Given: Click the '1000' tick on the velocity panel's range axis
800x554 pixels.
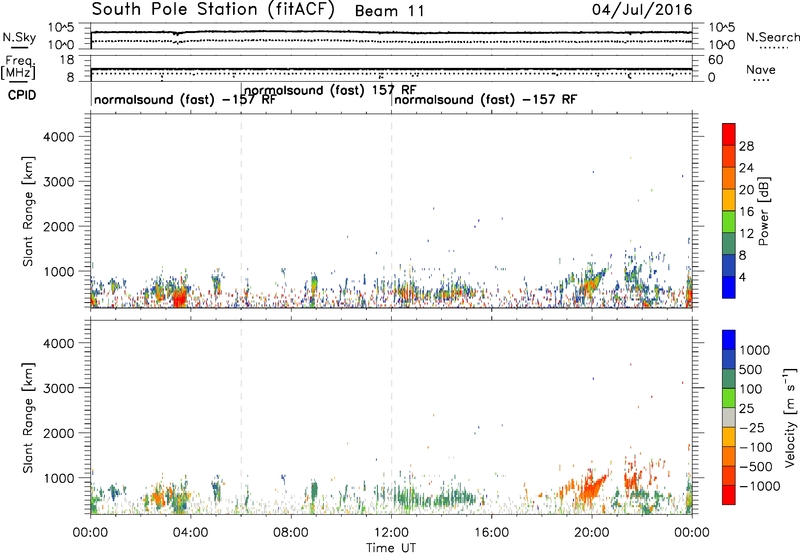Looking at the screenshot, I should [x=58, y=478].
